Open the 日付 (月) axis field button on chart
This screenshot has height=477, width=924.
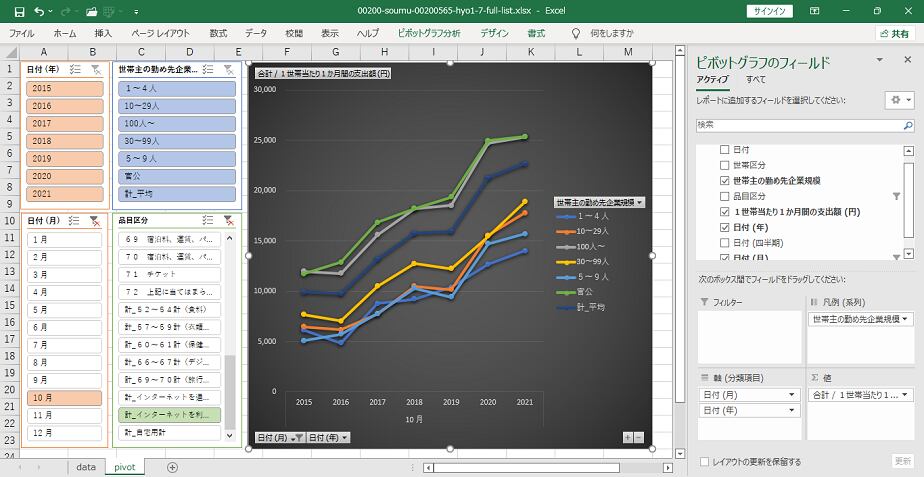[x=280, y=437]
